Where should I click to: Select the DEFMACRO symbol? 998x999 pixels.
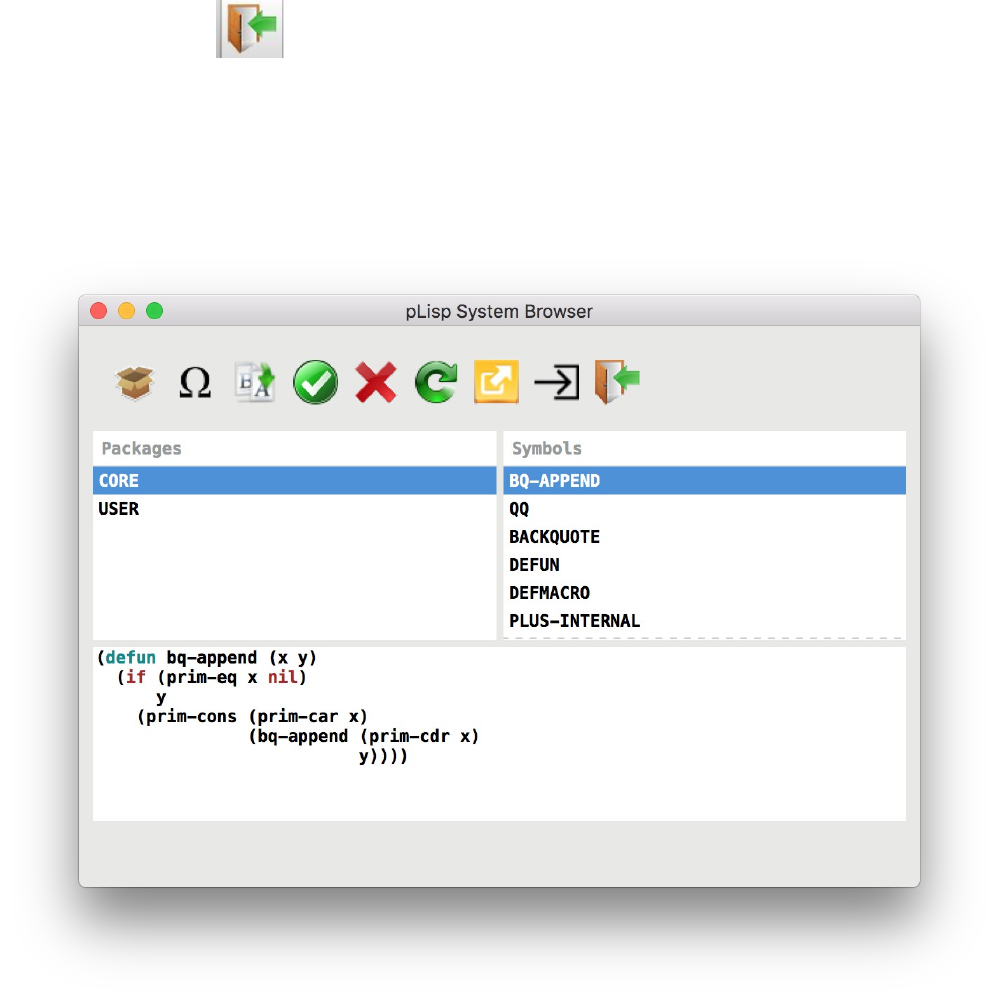tap(704, 593)
